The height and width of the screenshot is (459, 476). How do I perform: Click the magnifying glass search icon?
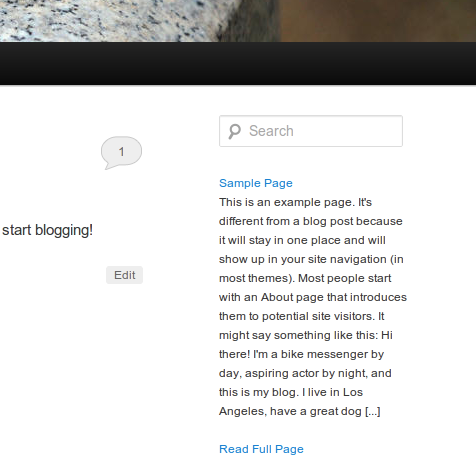click(234, 131)
